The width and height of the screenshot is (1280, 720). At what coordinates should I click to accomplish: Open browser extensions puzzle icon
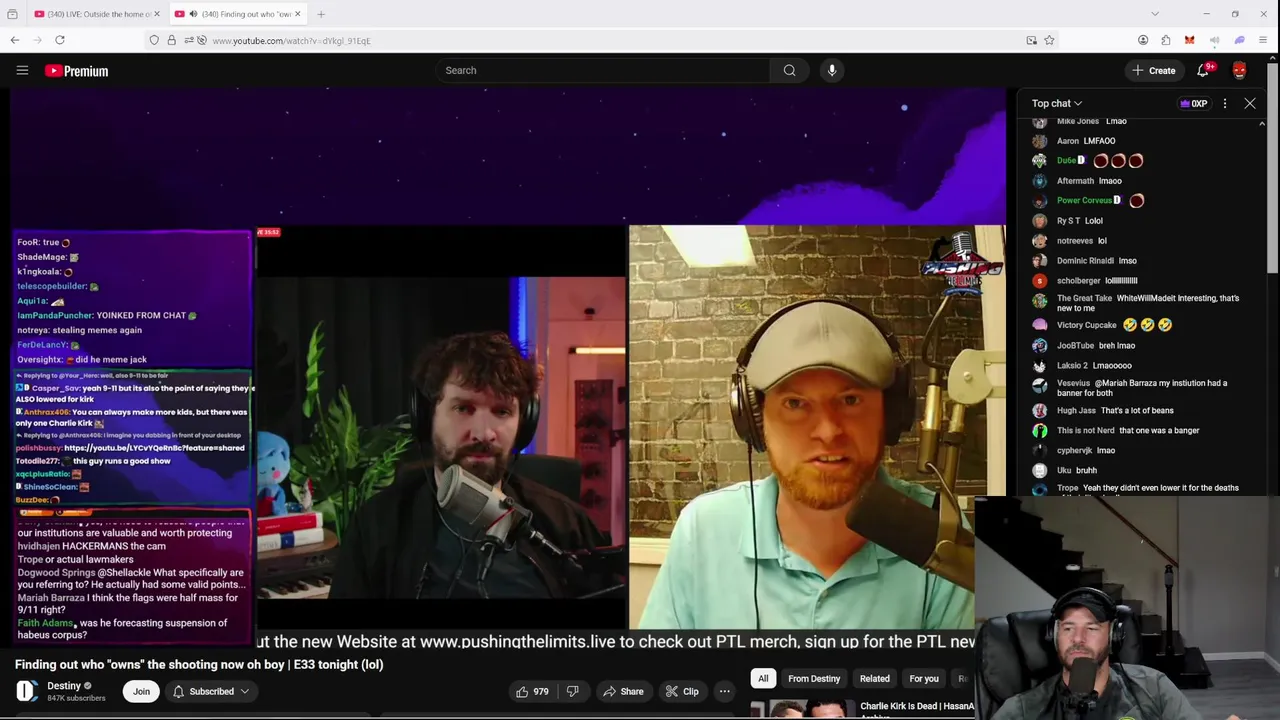[x=1166, y=40]
